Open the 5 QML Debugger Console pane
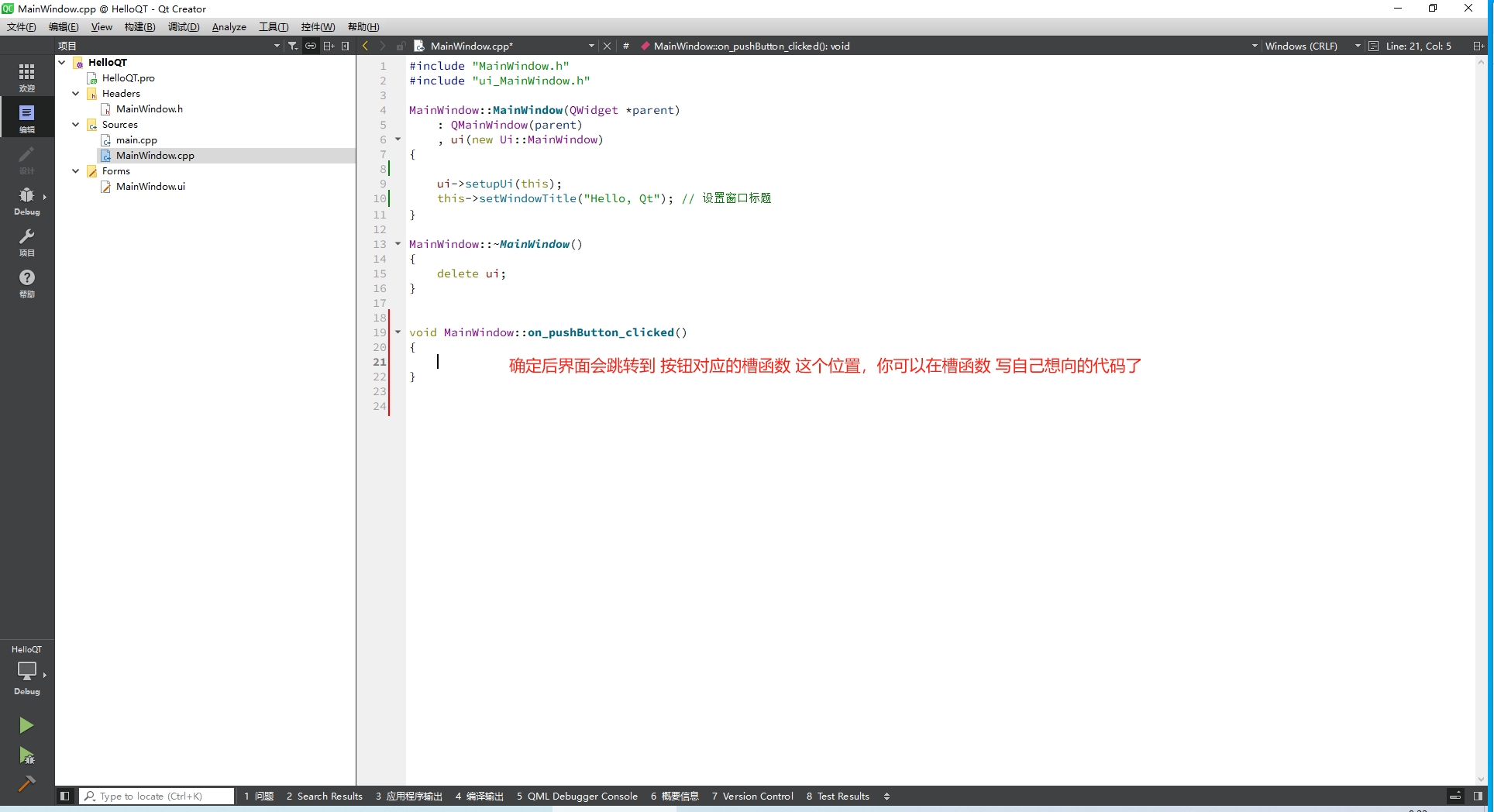Screen dimensions: 1494x812 [x=577, y=796]
